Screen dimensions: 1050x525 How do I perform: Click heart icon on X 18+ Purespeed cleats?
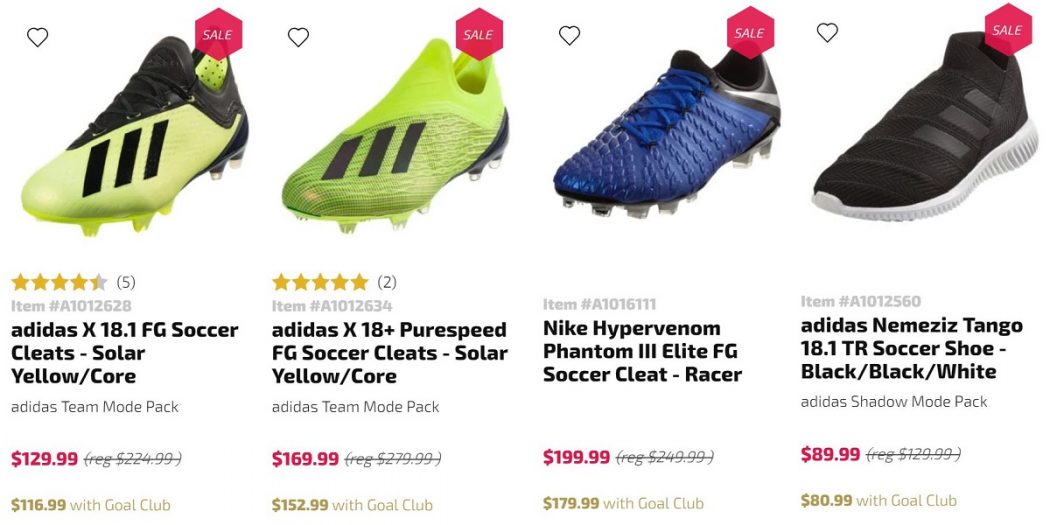click(298, 37)
